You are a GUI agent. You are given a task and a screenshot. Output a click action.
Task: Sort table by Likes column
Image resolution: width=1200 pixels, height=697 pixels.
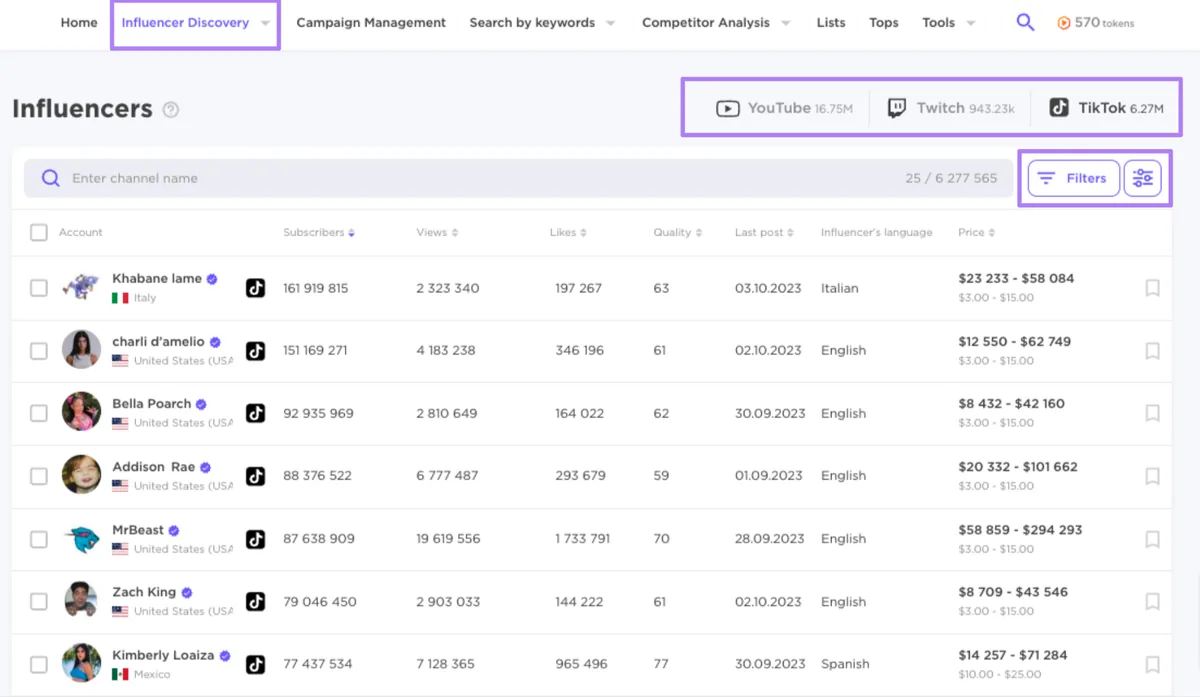[x=568, y=232]
